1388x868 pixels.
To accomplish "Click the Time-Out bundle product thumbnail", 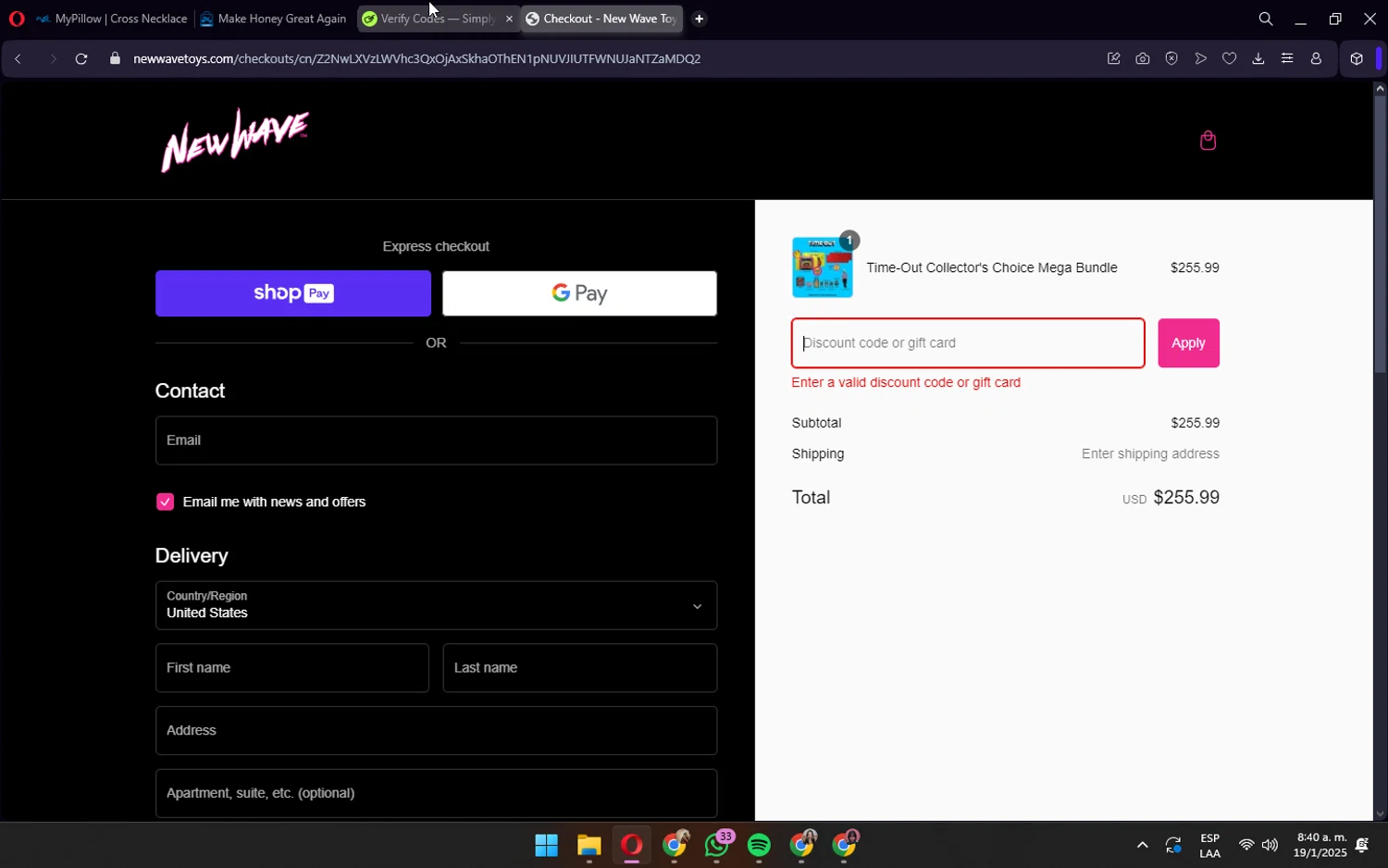I will [822, 267].
